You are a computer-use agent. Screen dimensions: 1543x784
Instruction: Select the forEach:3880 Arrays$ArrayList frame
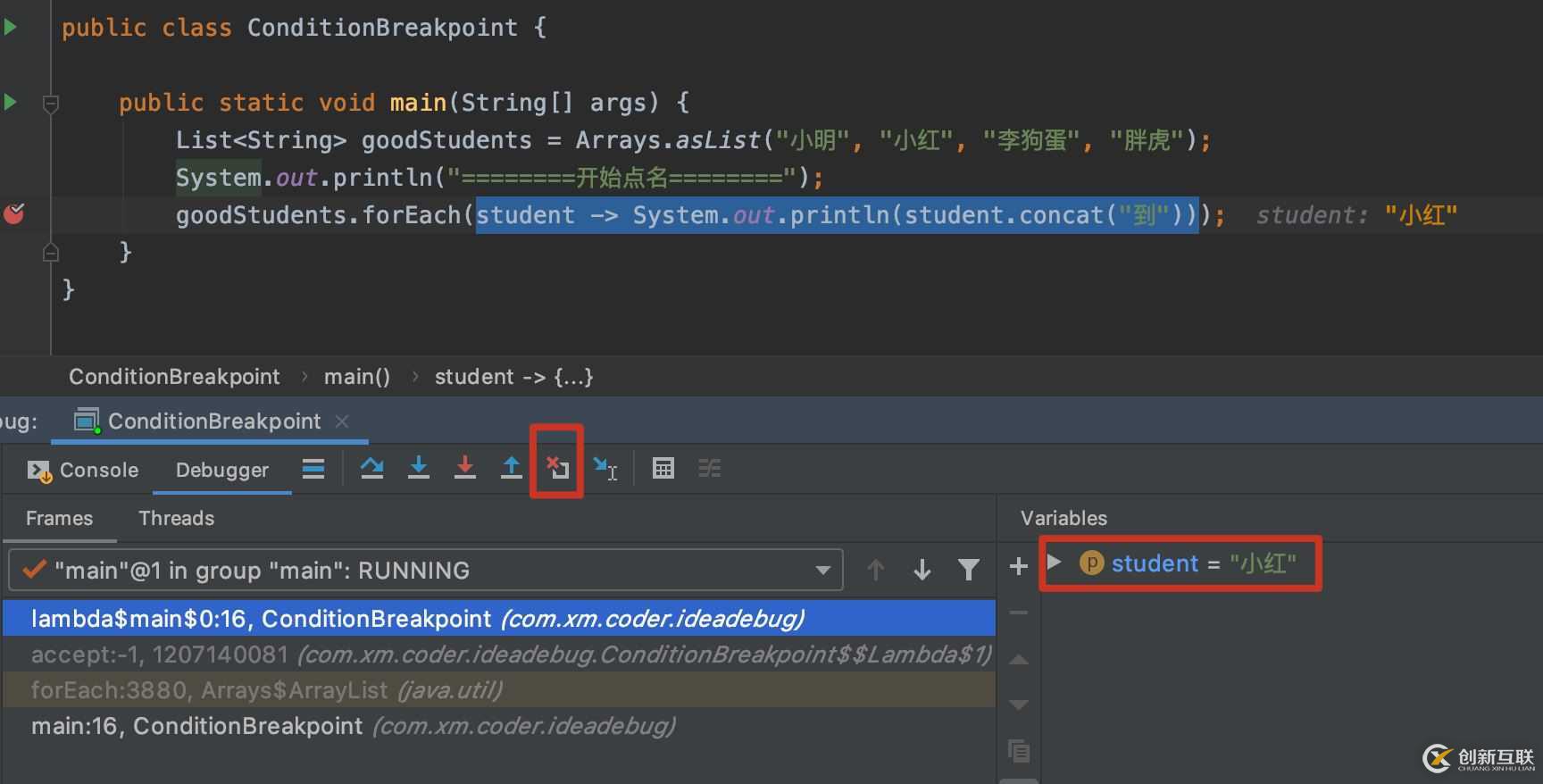click(x=499, y=690)
